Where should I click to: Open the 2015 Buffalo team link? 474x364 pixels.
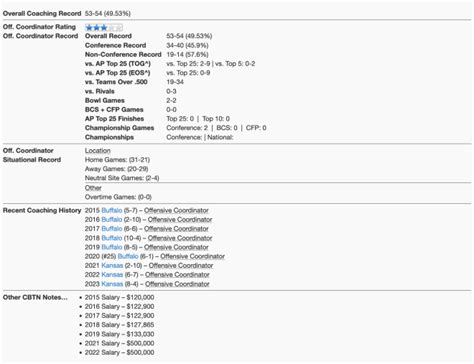[112, 211]
